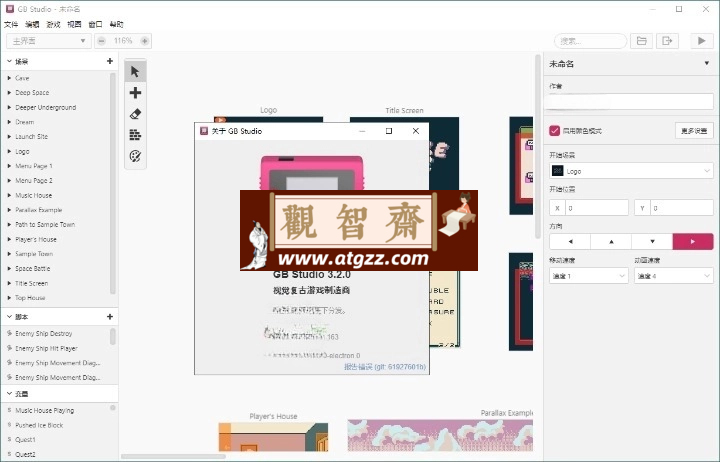Close the About GB Studio dialog
Image resolution: width=720 pixels, height=462 pixels.
[x=416, y=131]
